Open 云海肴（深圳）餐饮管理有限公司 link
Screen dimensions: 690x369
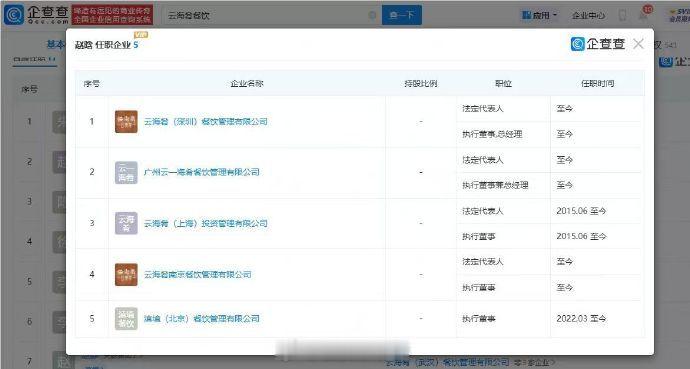(206, 121)
